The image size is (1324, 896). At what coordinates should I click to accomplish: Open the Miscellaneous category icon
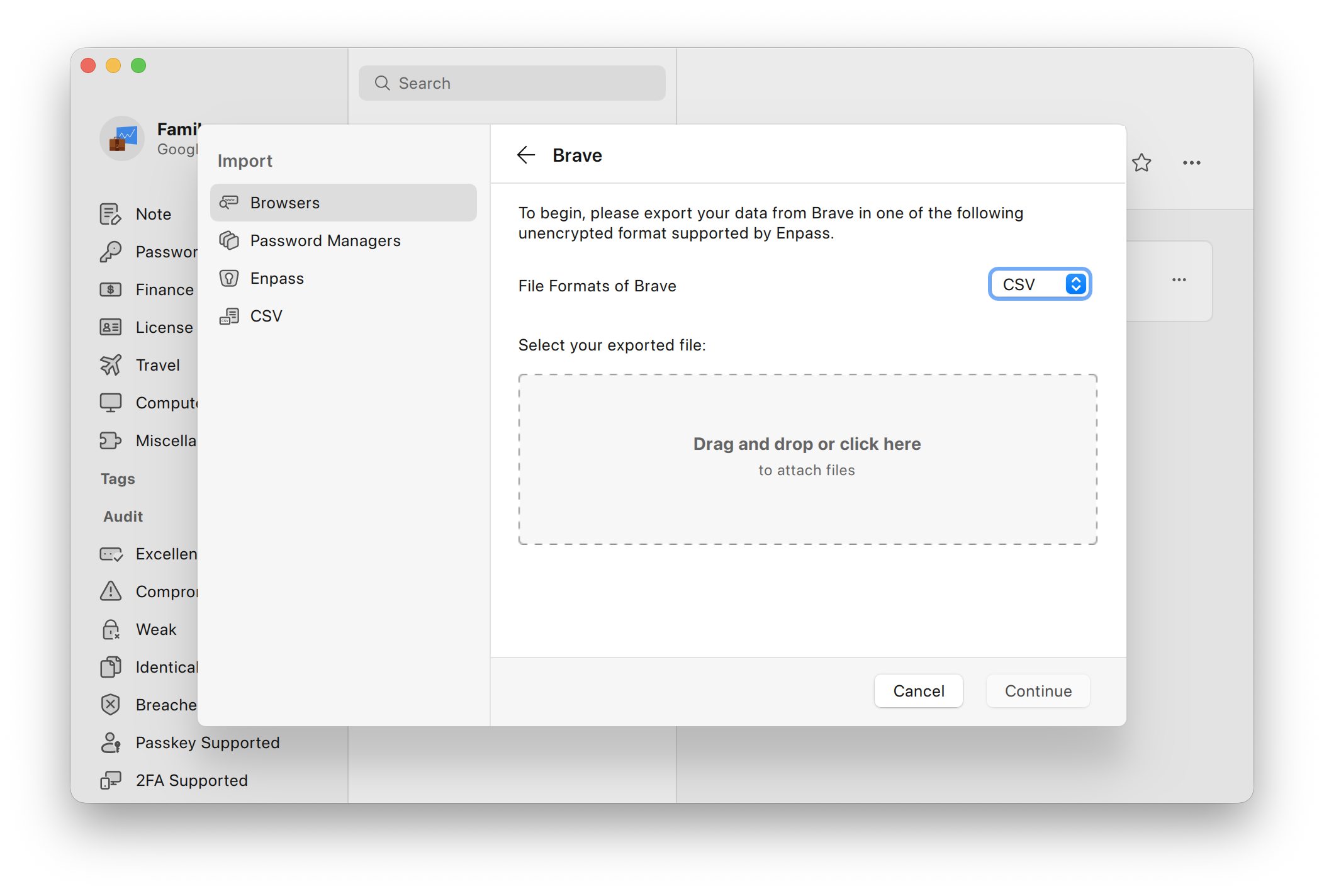point(111,440)
